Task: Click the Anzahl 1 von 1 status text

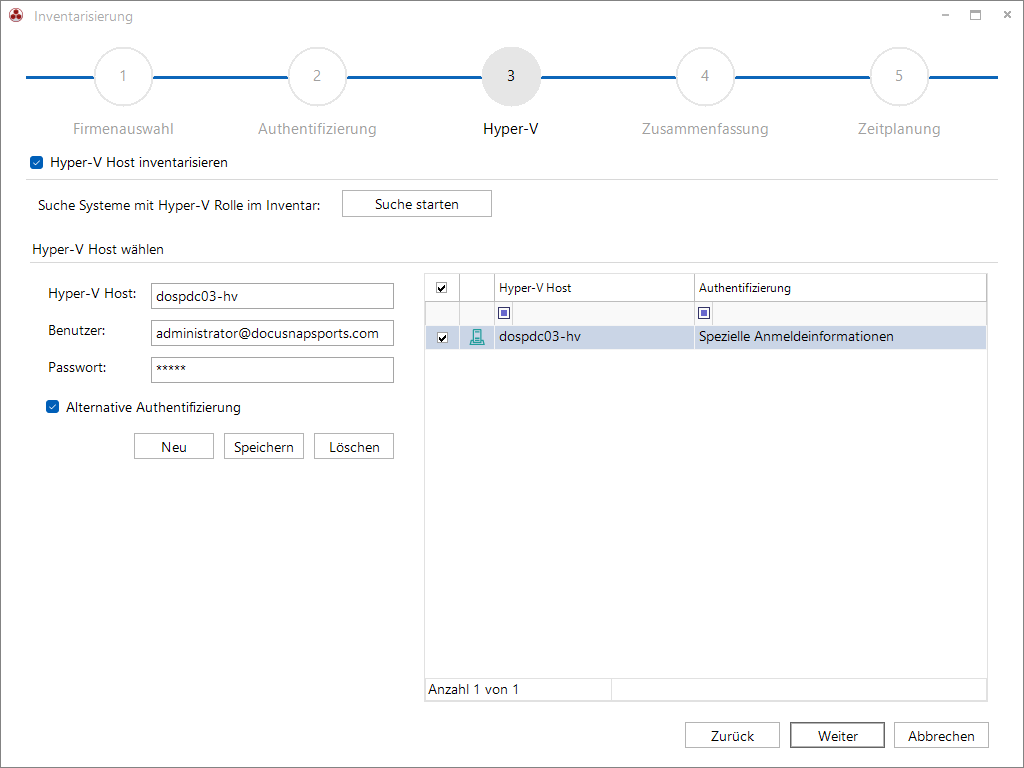Action: 473,689
